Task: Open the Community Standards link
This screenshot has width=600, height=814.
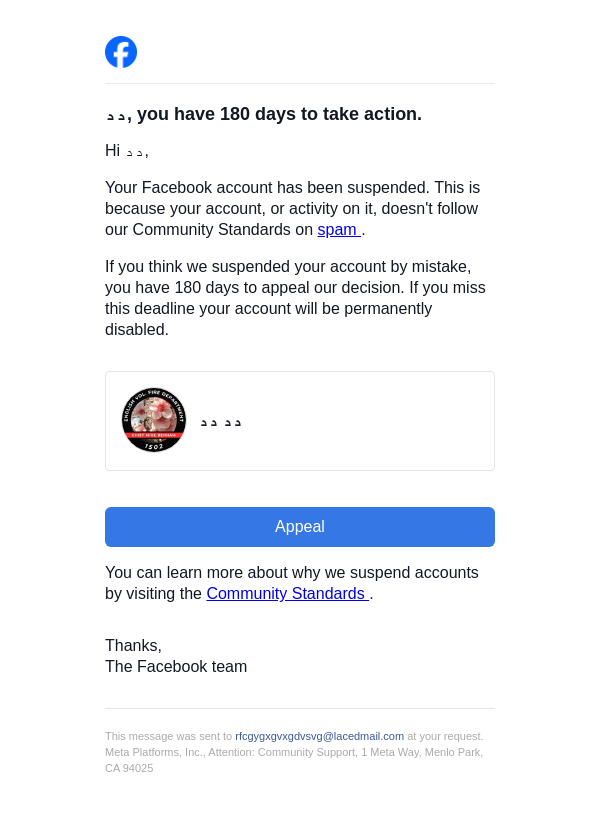Action: [286, 594]
